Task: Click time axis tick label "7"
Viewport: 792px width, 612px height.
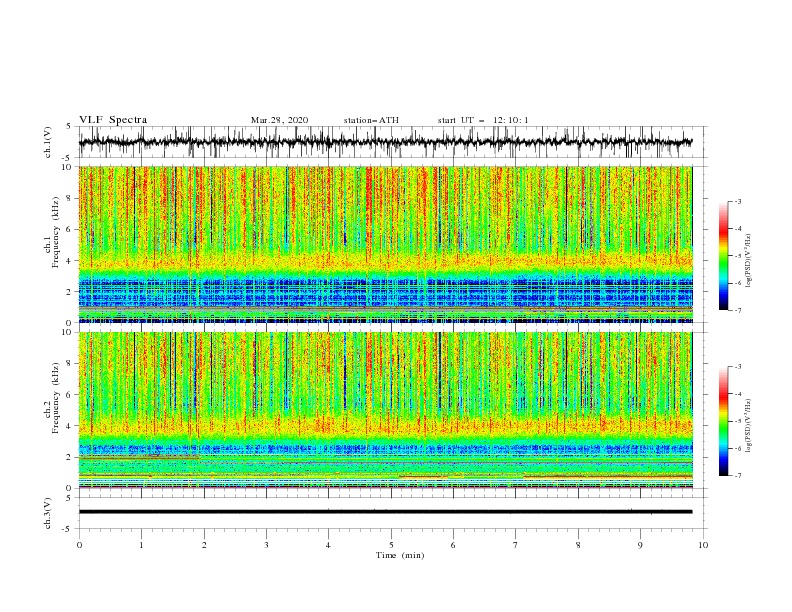Action: coord(516,545)
